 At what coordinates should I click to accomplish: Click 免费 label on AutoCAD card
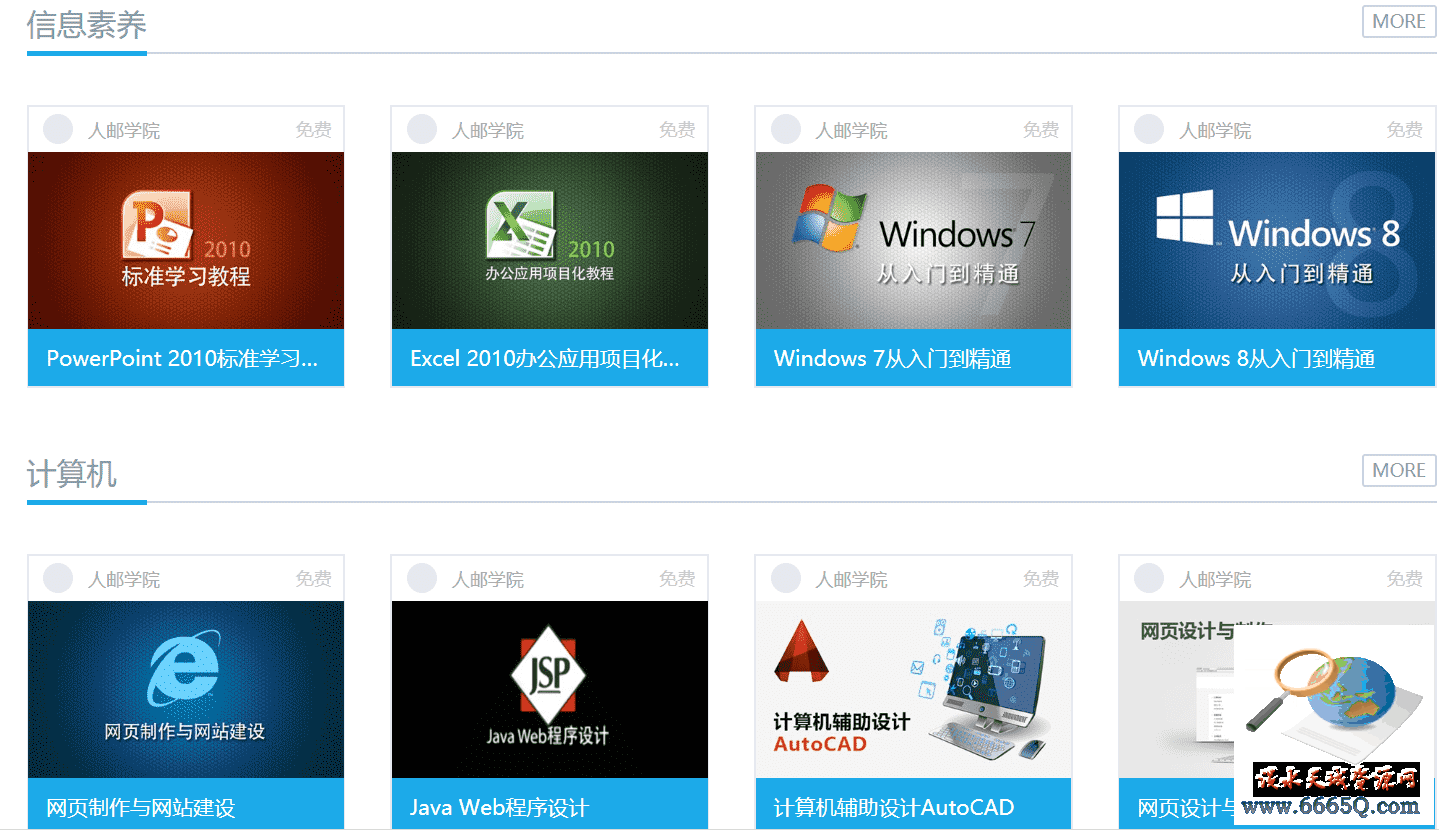(x=1041, y=578)
